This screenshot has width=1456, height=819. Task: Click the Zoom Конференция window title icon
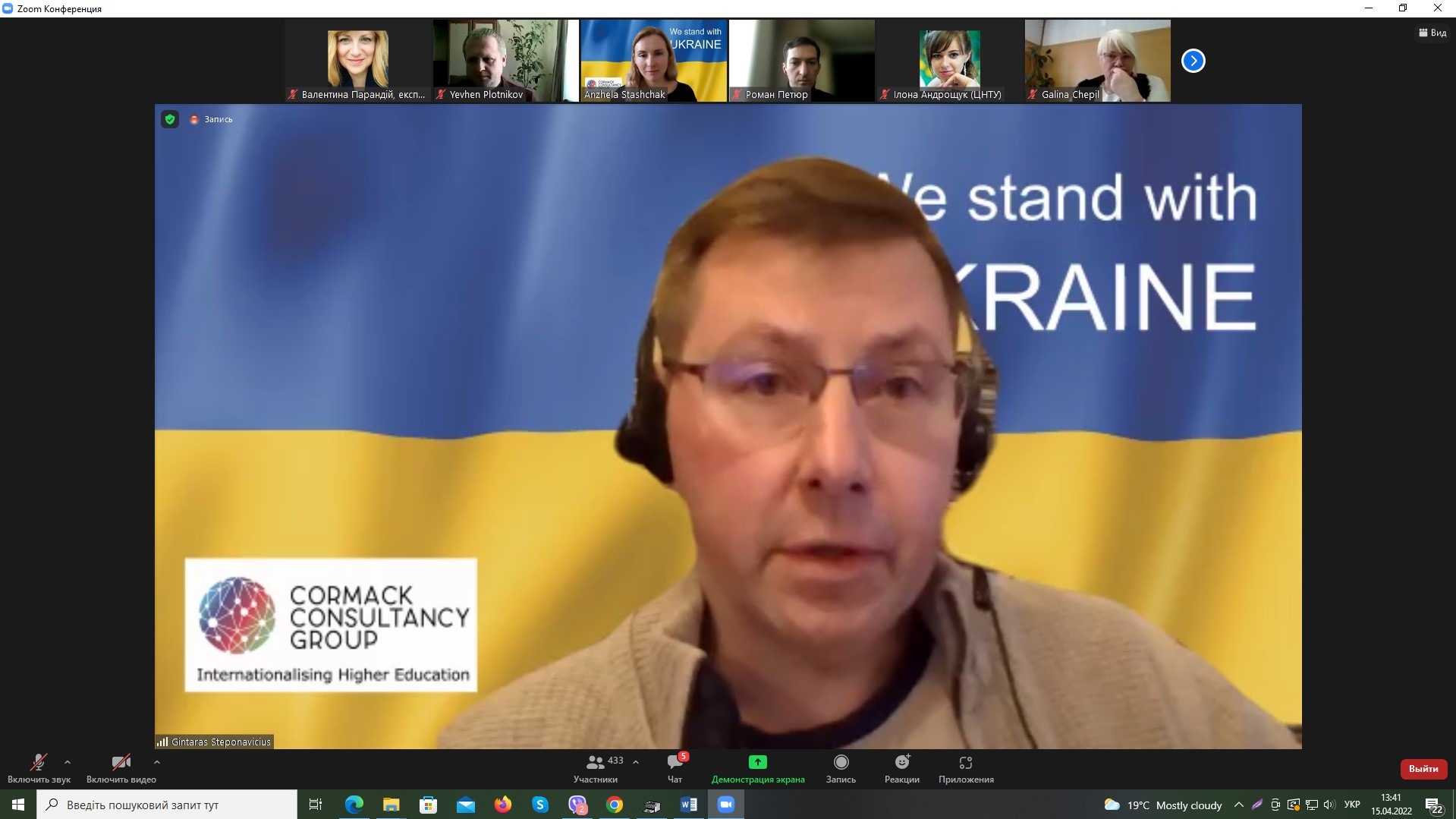click(8, 8)
